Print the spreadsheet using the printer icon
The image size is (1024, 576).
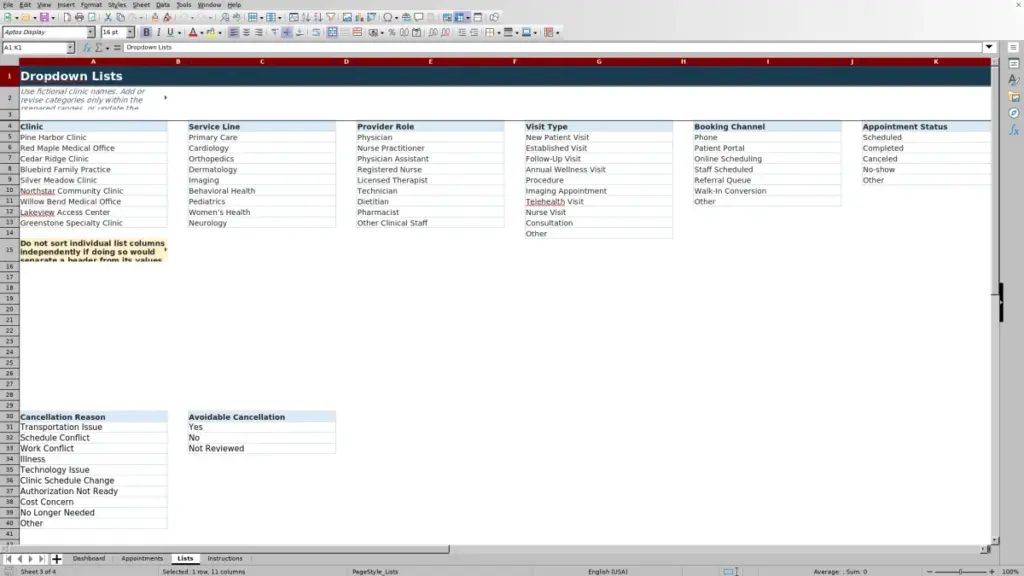[79, 18]
